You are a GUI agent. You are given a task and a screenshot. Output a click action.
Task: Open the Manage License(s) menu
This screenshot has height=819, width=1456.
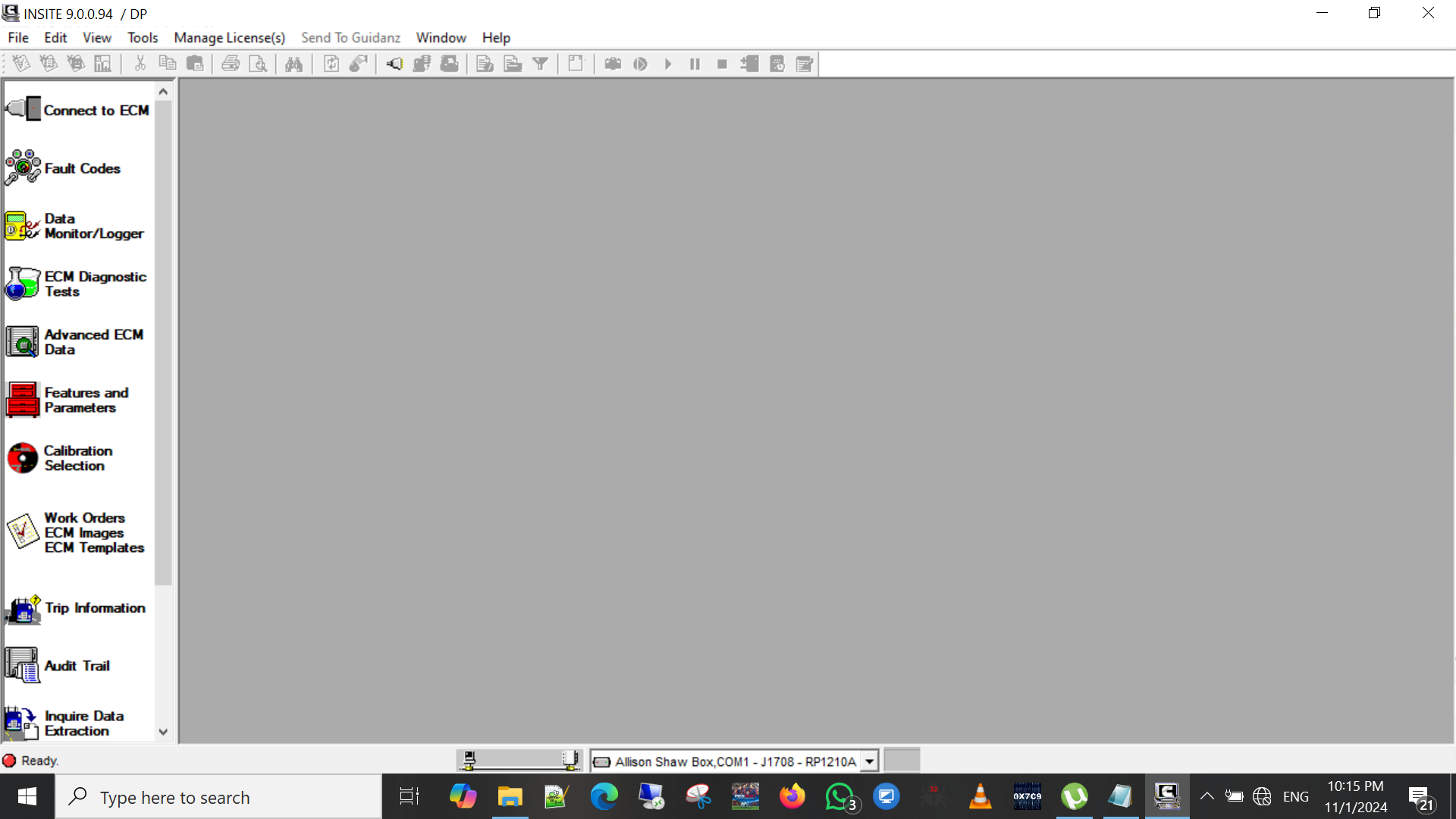pos(230,38)
